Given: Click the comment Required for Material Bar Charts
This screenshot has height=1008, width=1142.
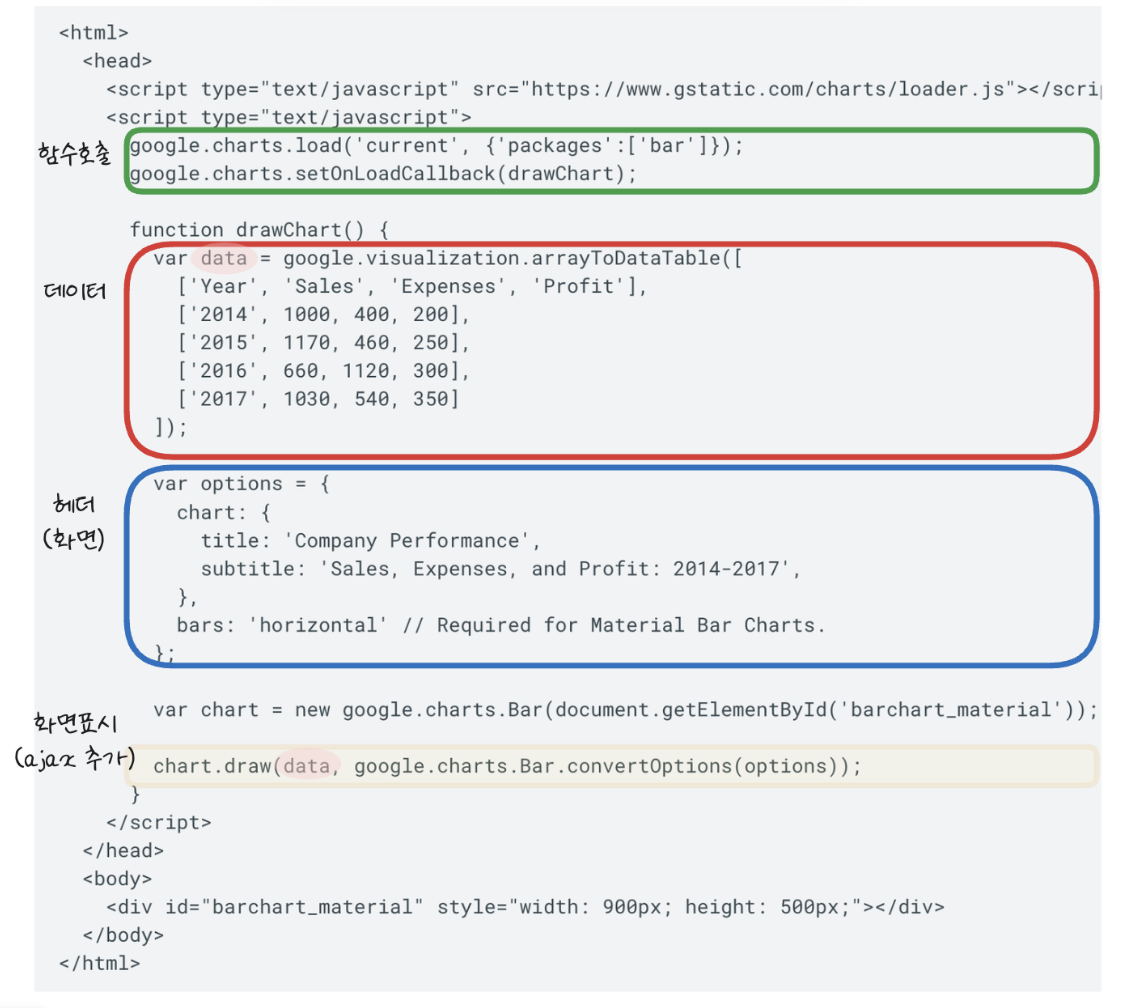Looking at the screenshot, I should 614,626.
